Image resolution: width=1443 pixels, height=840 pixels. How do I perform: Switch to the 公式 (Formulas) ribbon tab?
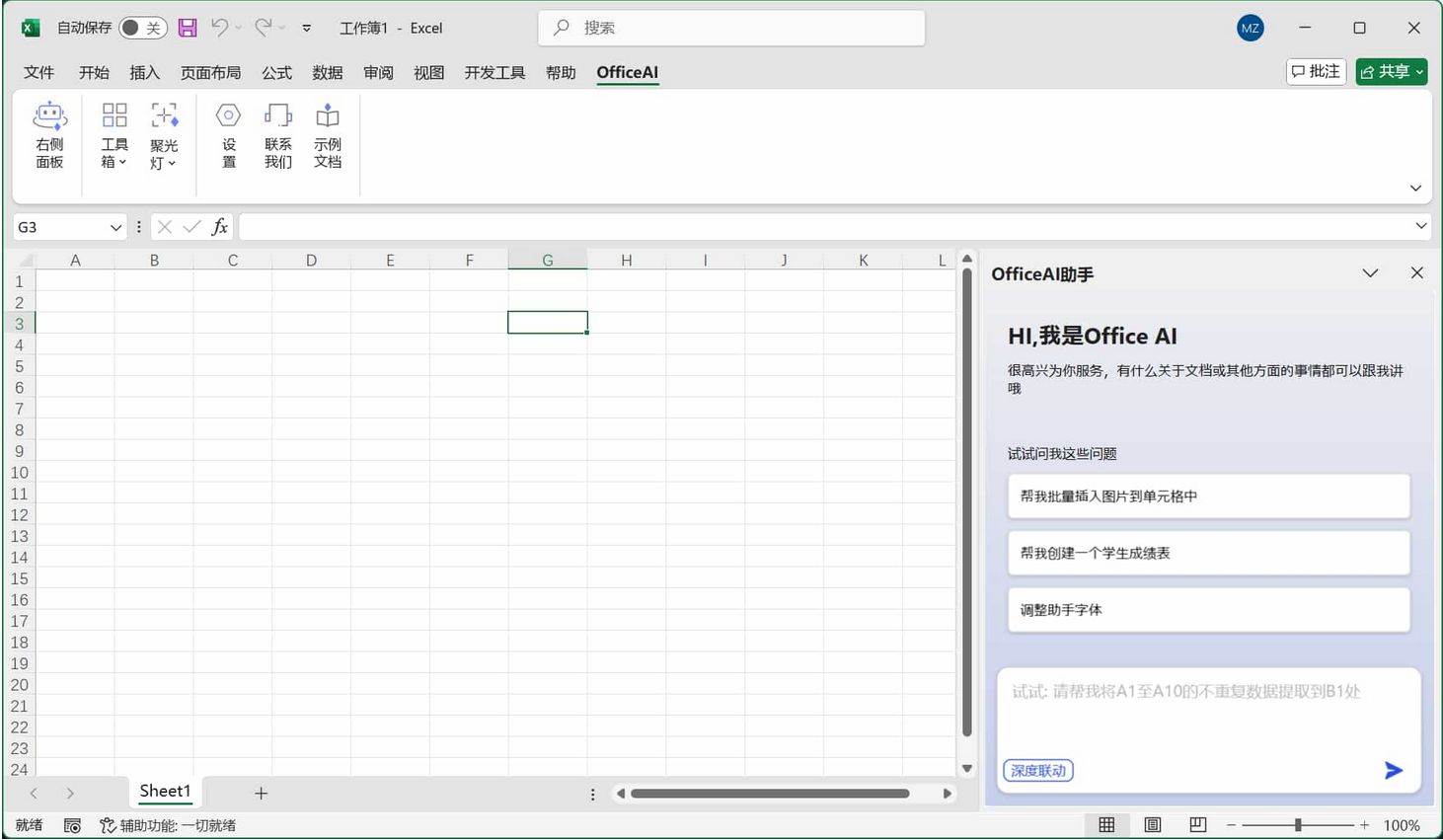(276, 72)
